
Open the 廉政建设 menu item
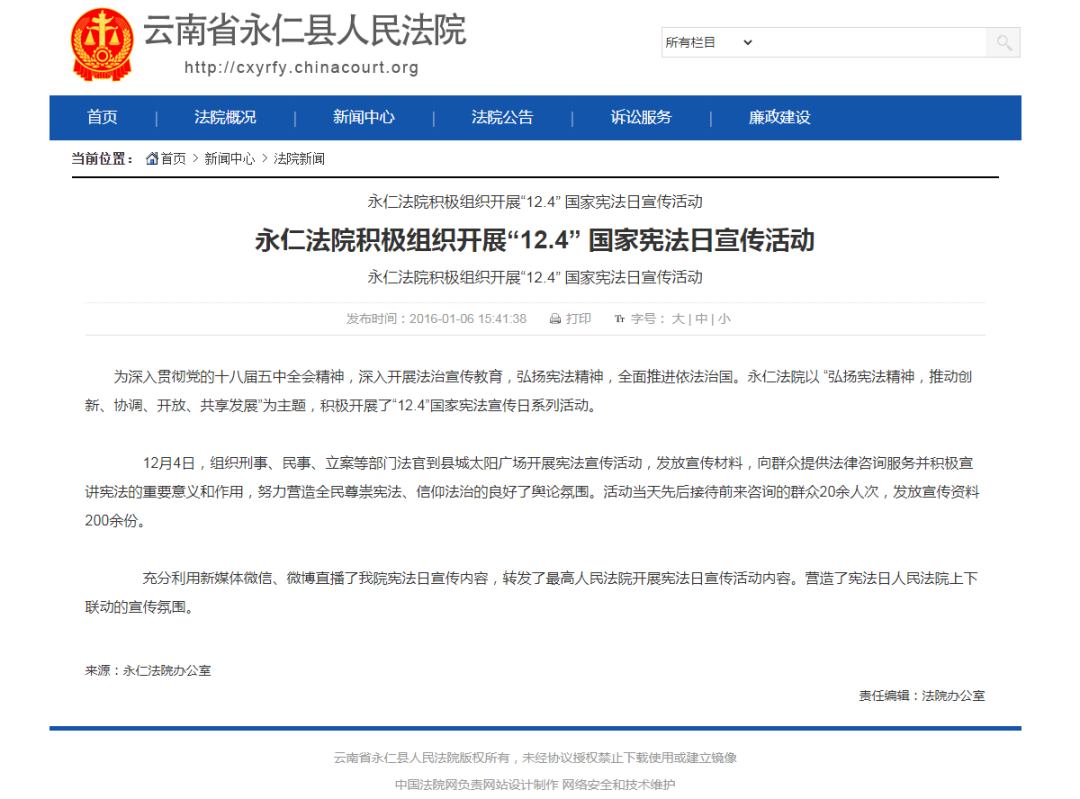coord(779,118)
